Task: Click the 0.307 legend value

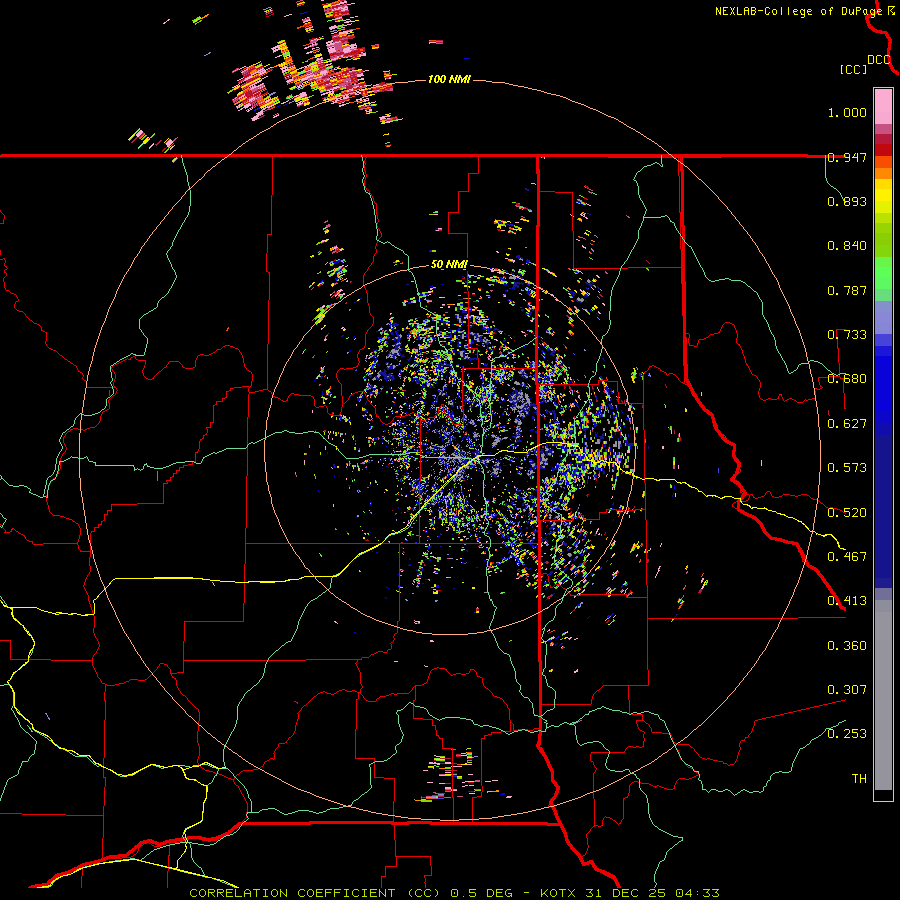Action: 847,690
